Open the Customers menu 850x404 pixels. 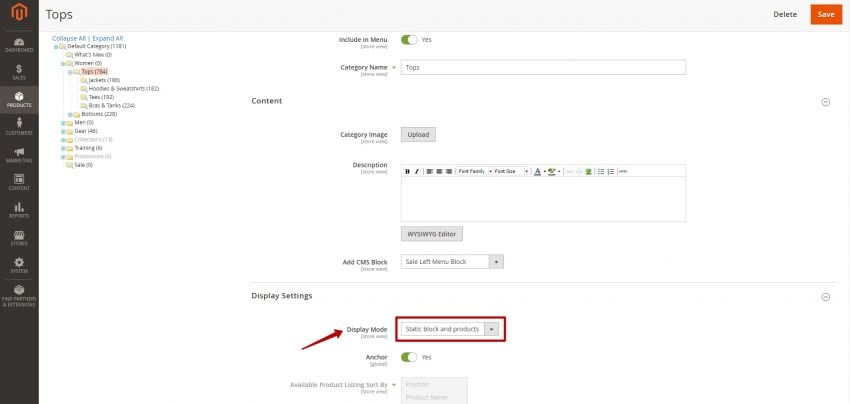(19, 127)
